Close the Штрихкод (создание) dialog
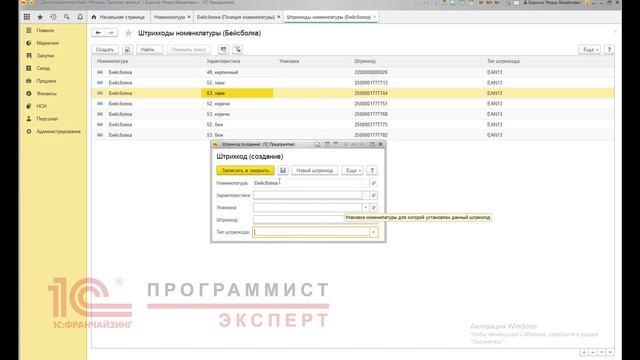 coord(380,144)
